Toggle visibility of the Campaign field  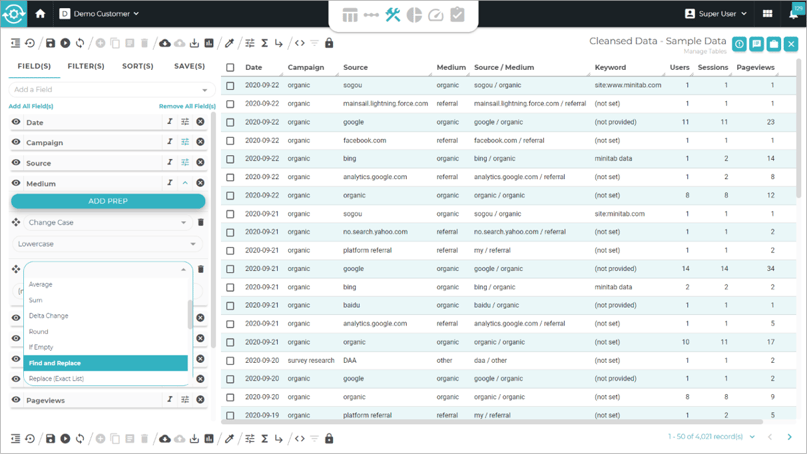coord(16,143)
